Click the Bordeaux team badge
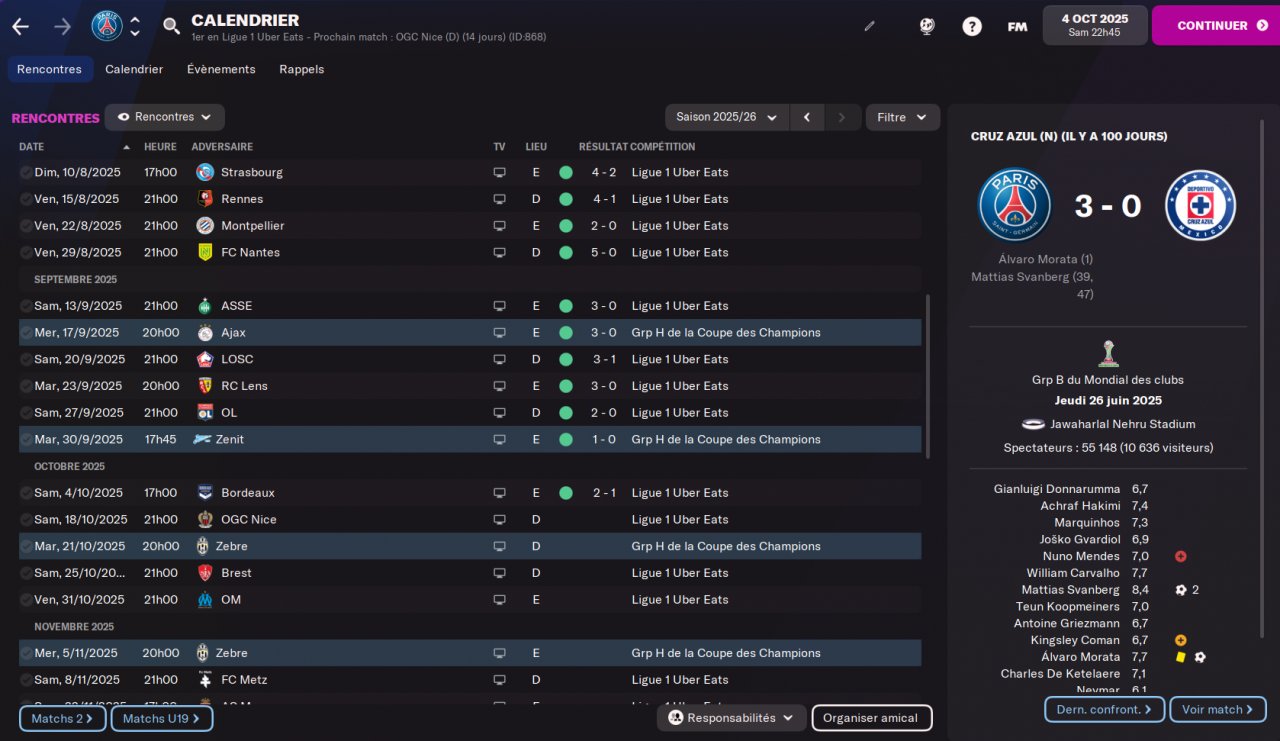Viewport: 1280px width, 741px height. (x=205, y=493)
